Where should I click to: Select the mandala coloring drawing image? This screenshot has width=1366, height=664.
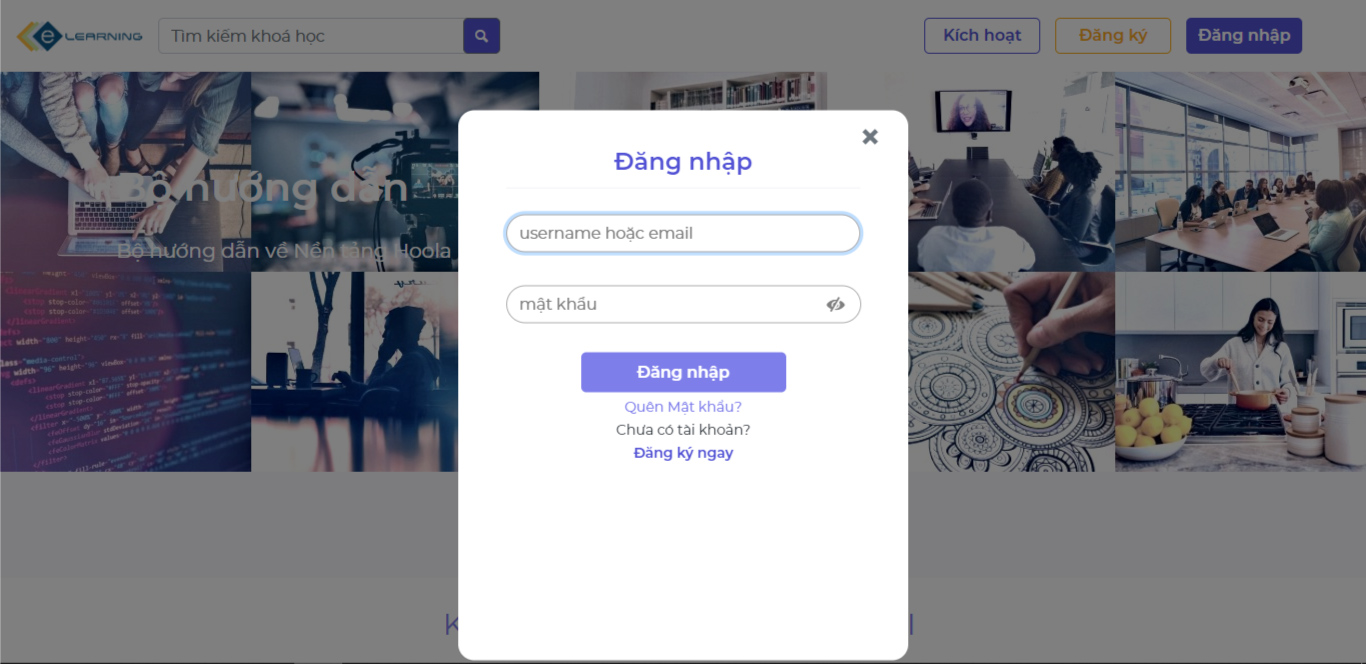pyautogui.click(x=1011, y=371)
